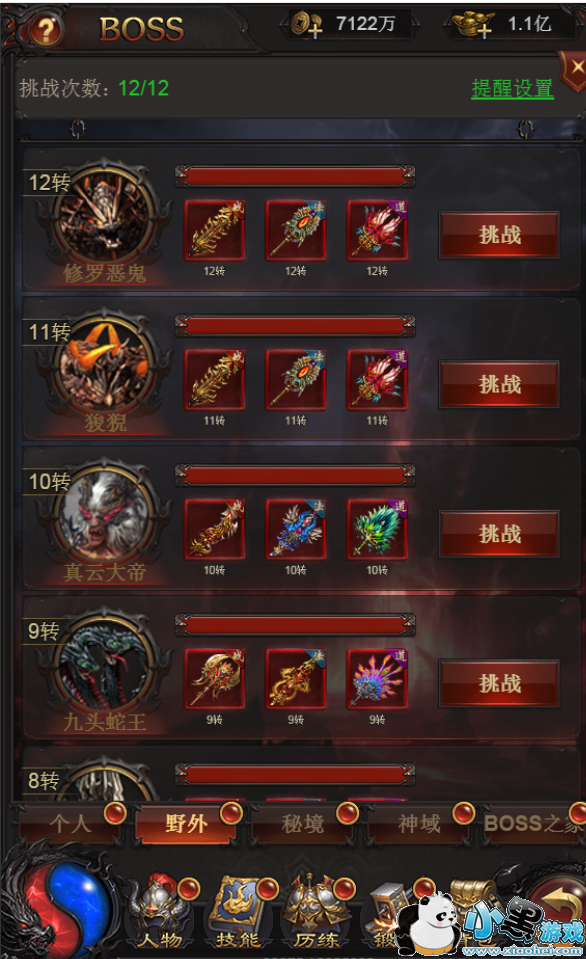This screenshot has width=586, height=959.
Task: Click the 狻猊 boss health bar
Action: [295, 326]
